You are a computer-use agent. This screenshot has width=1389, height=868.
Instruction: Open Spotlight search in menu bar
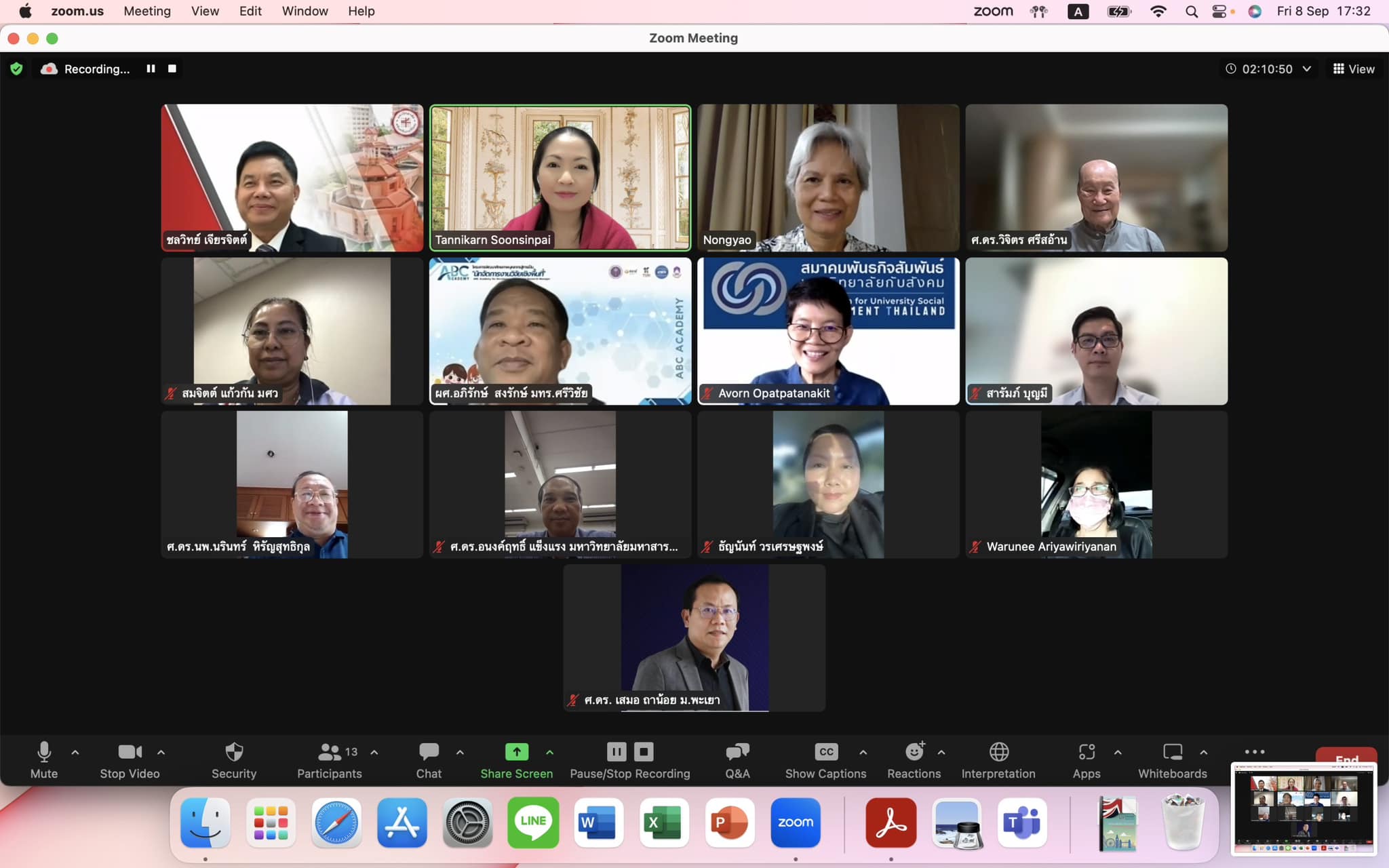tap(1191, 11)
